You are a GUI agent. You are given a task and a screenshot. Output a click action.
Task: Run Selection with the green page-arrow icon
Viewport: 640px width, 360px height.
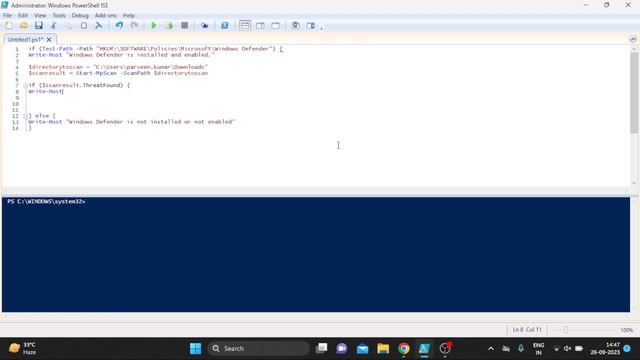click(169, 26)
